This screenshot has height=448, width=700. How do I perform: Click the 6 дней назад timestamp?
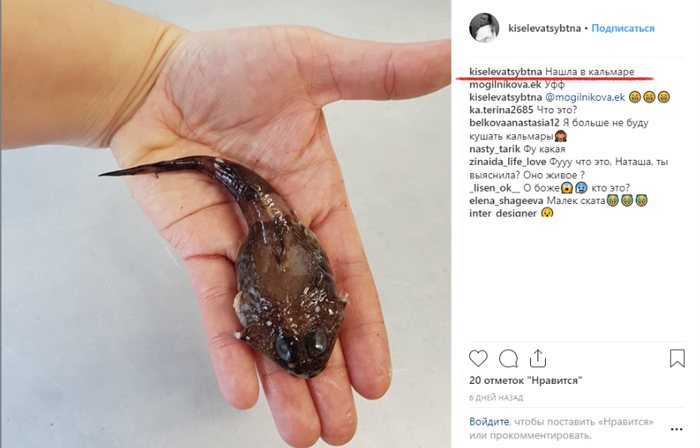[x=496, y=398]
